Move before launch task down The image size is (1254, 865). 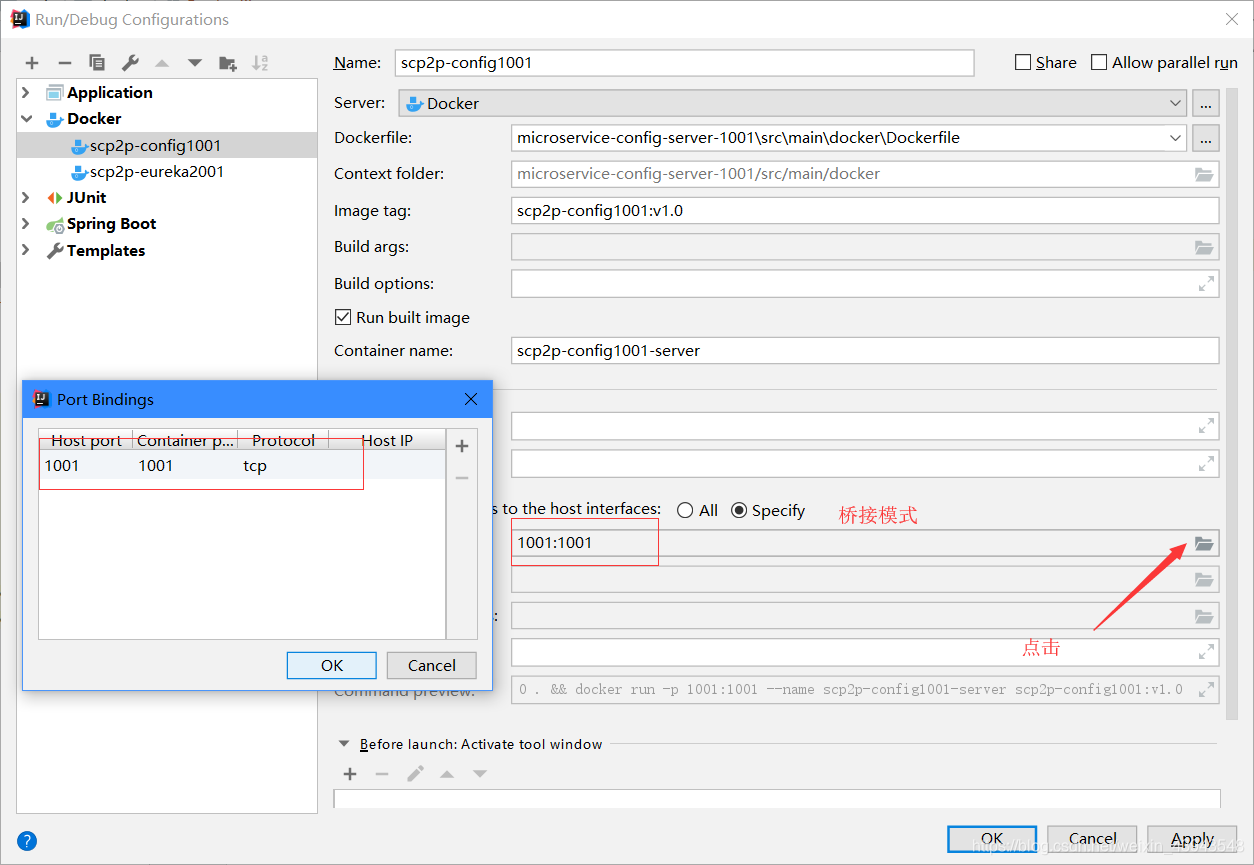tap(480, 774)
